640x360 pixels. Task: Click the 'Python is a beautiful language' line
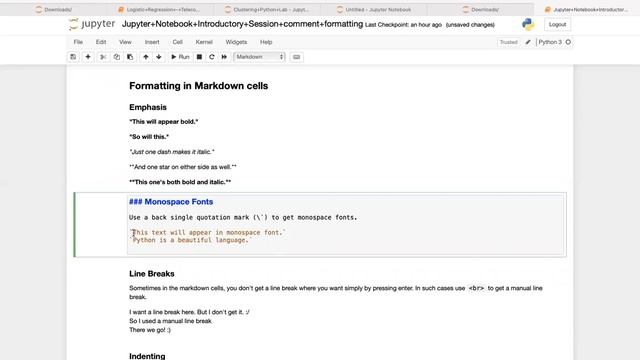[x=191, y=240]
